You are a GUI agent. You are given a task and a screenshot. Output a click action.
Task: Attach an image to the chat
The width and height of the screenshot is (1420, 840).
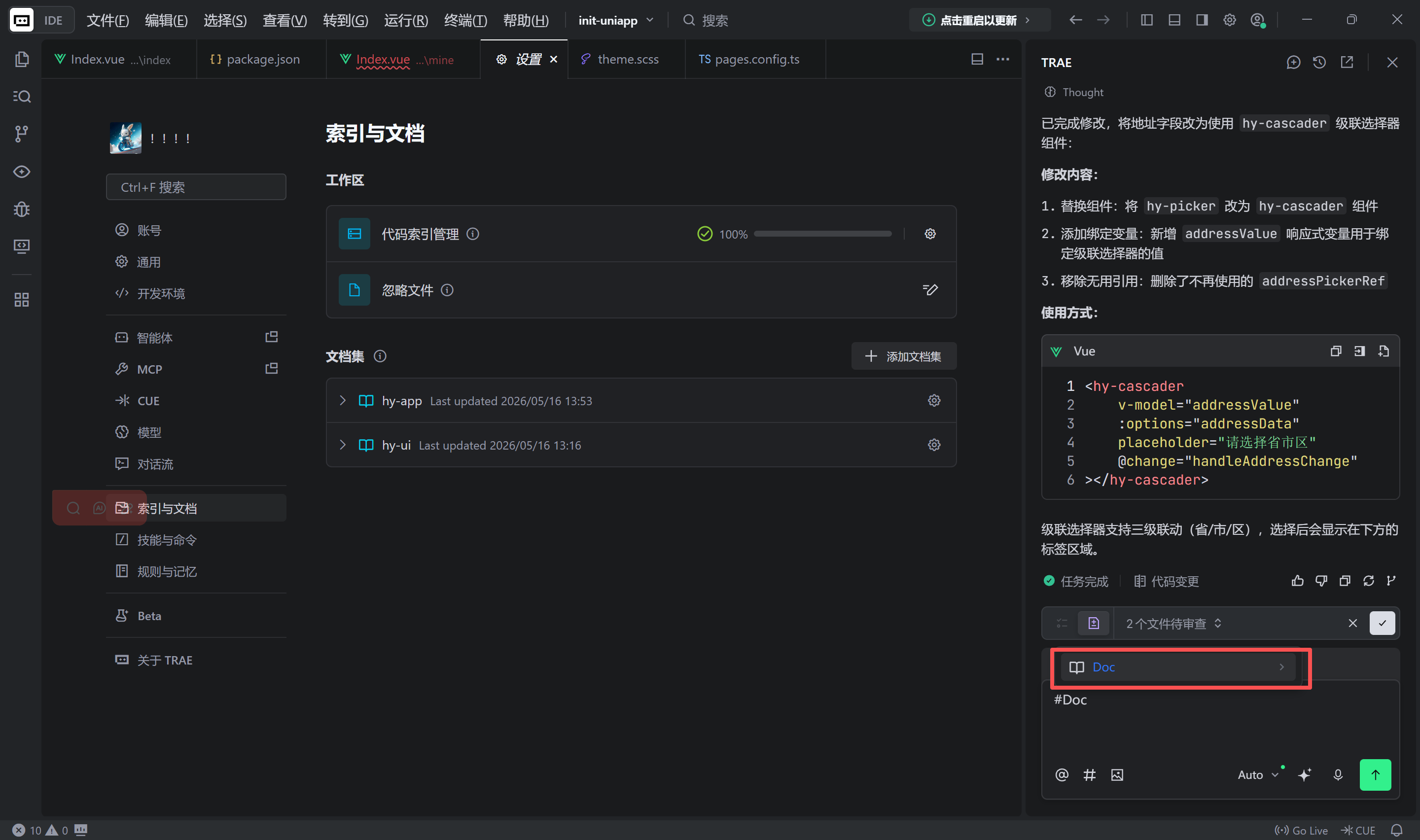[x=1117, y=775]
